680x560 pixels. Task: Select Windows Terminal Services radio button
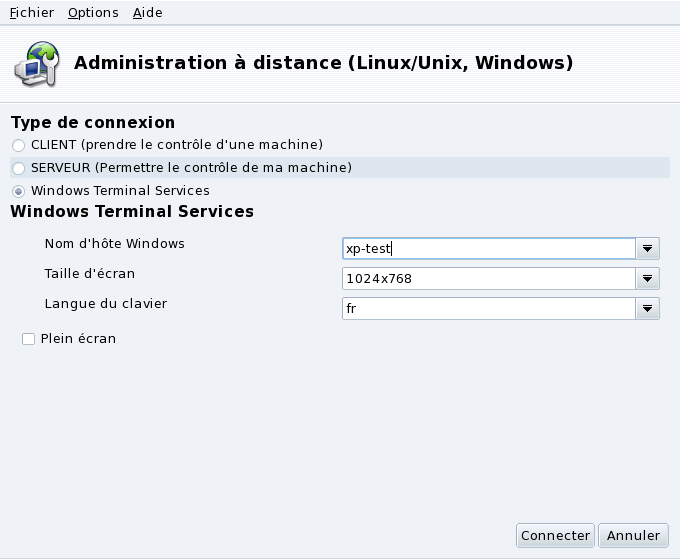tap(19, 191)
